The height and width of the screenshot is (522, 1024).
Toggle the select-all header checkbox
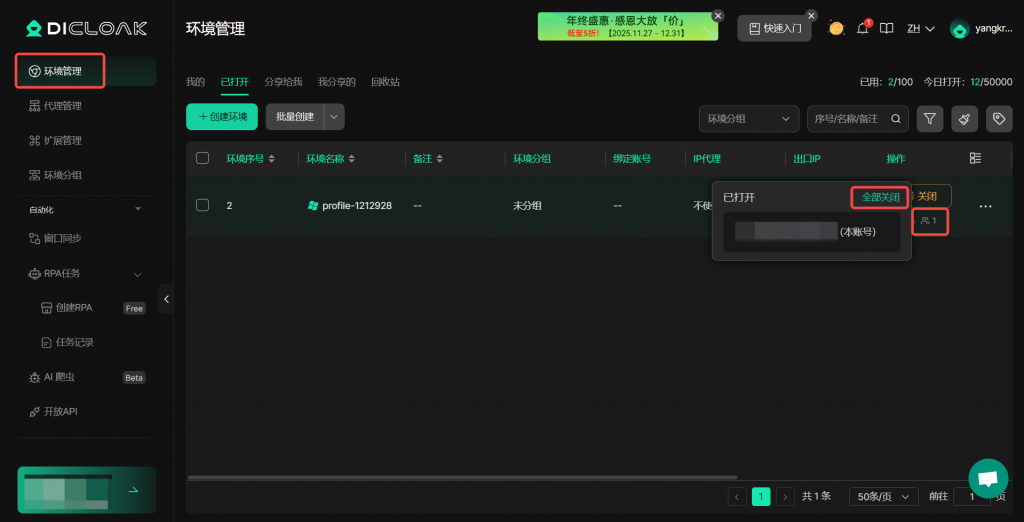click(x=203, y=158)
